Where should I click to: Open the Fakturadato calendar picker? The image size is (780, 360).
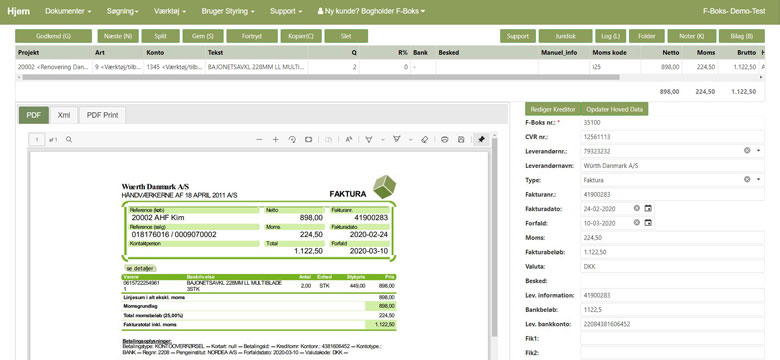(648, 208)
